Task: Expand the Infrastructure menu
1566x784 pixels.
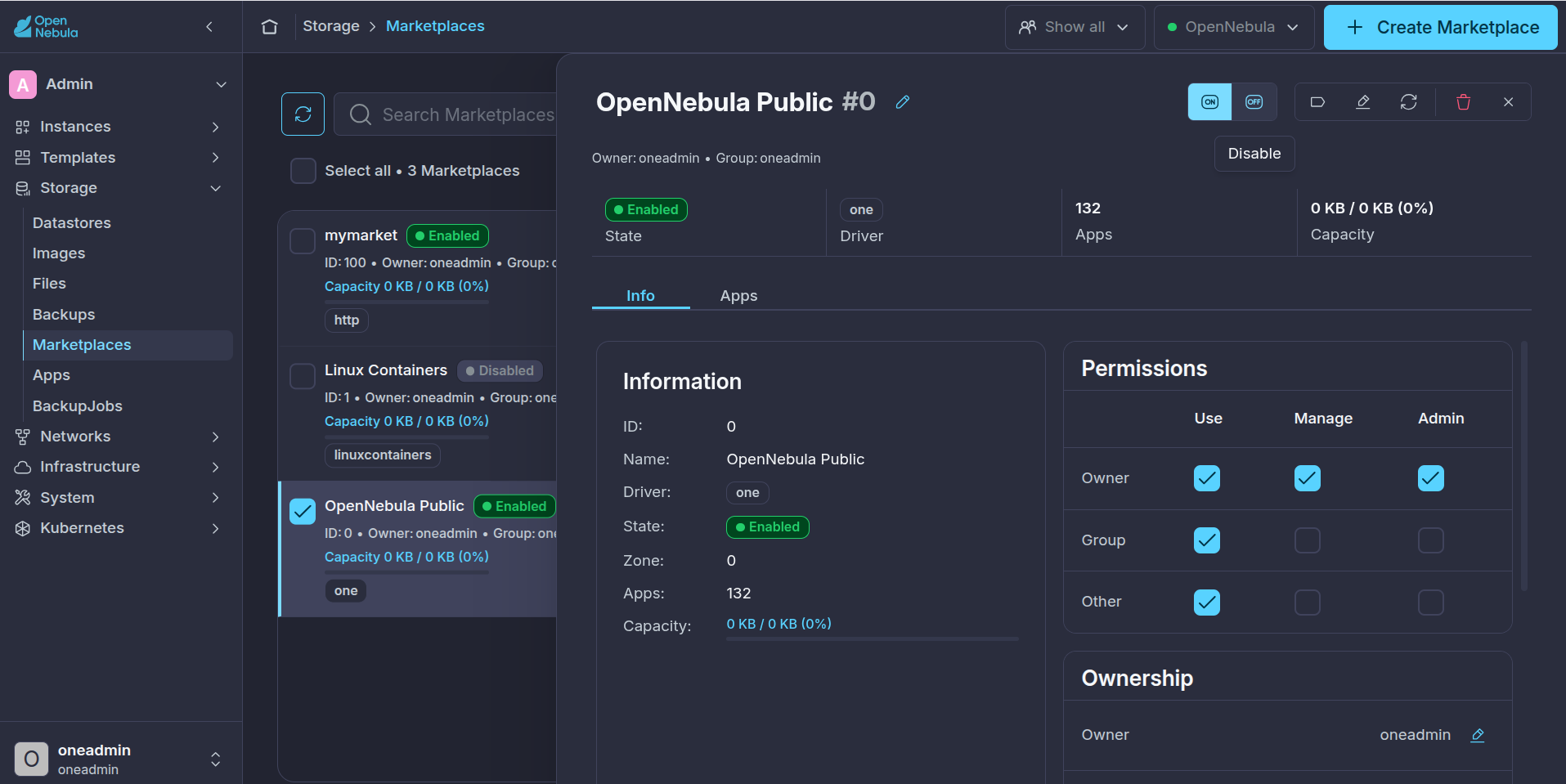Action: coord(215,467)
